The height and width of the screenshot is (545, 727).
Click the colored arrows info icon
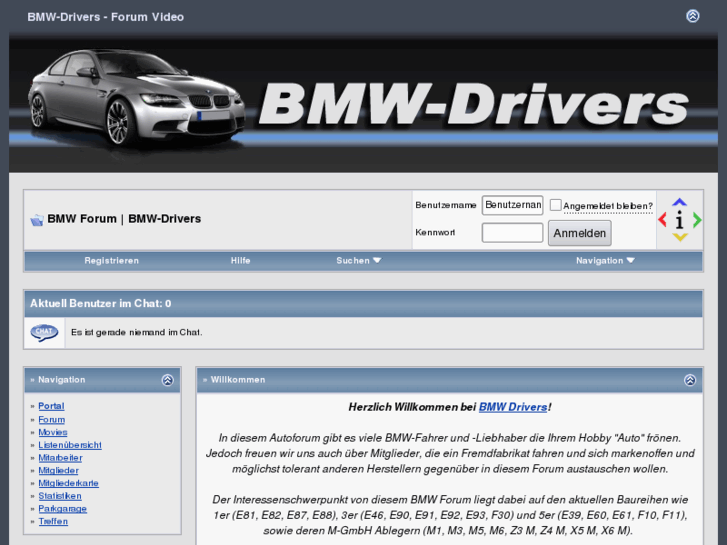(x=679, y=220)
